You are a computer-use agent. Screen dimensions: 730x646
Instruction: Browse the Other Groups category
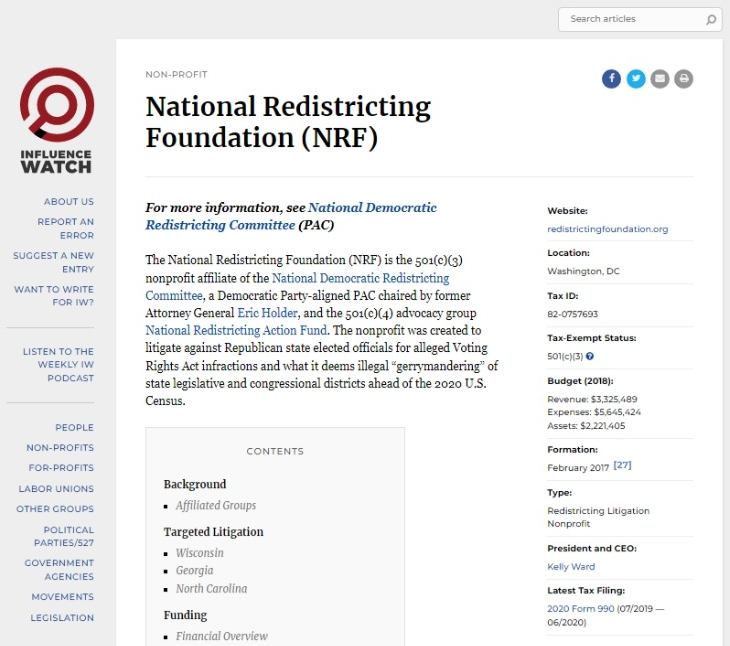[55, 509]
